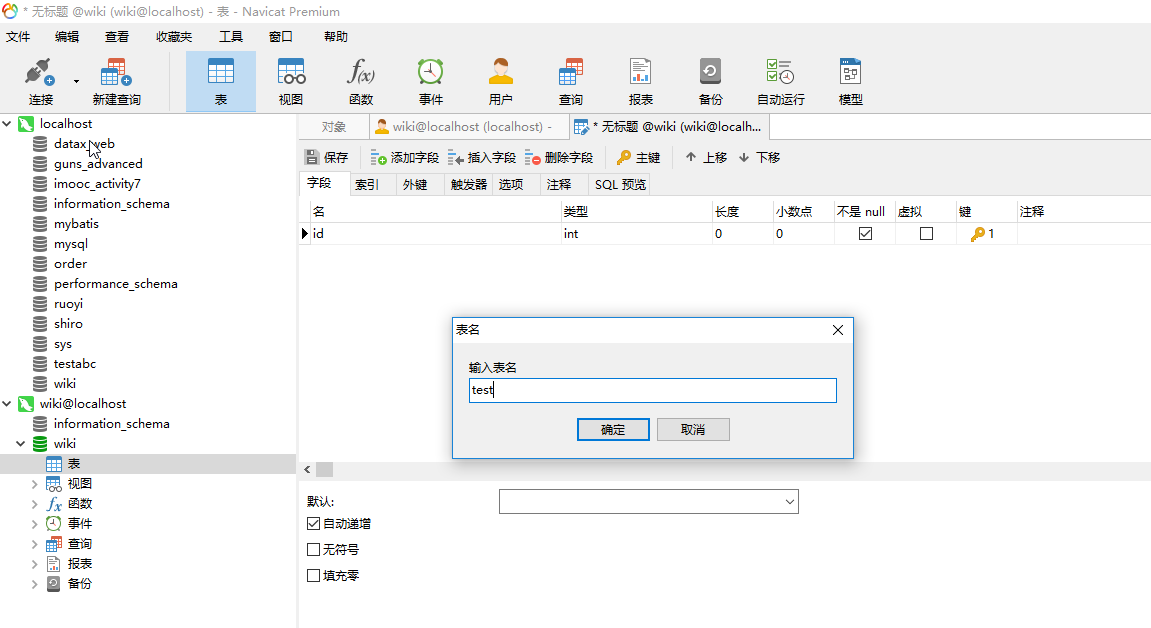This screenshot has width=1151, height=628.
Task: Click the 输入表名 text field
Action: pos(653,390)
